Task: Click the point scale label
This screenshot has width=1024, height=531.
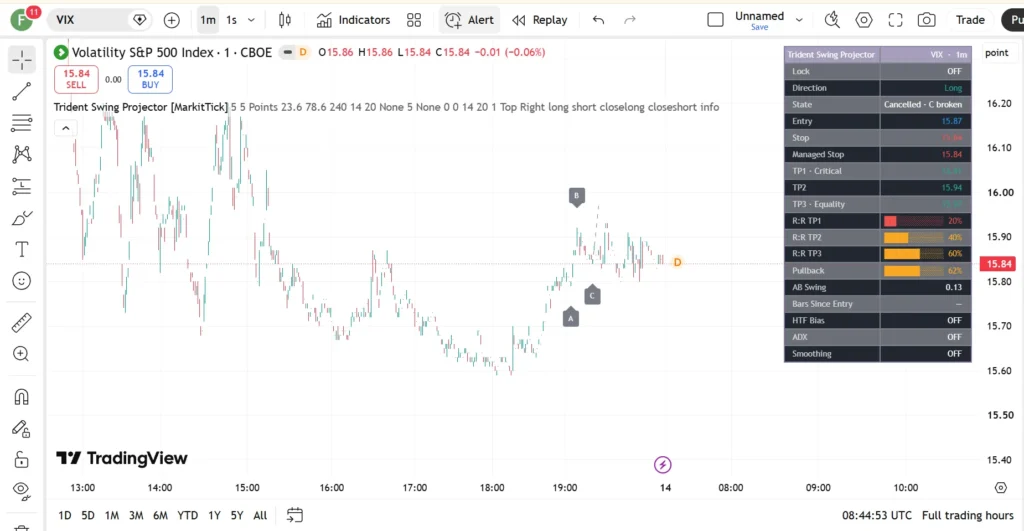Action: pos(997,53)
